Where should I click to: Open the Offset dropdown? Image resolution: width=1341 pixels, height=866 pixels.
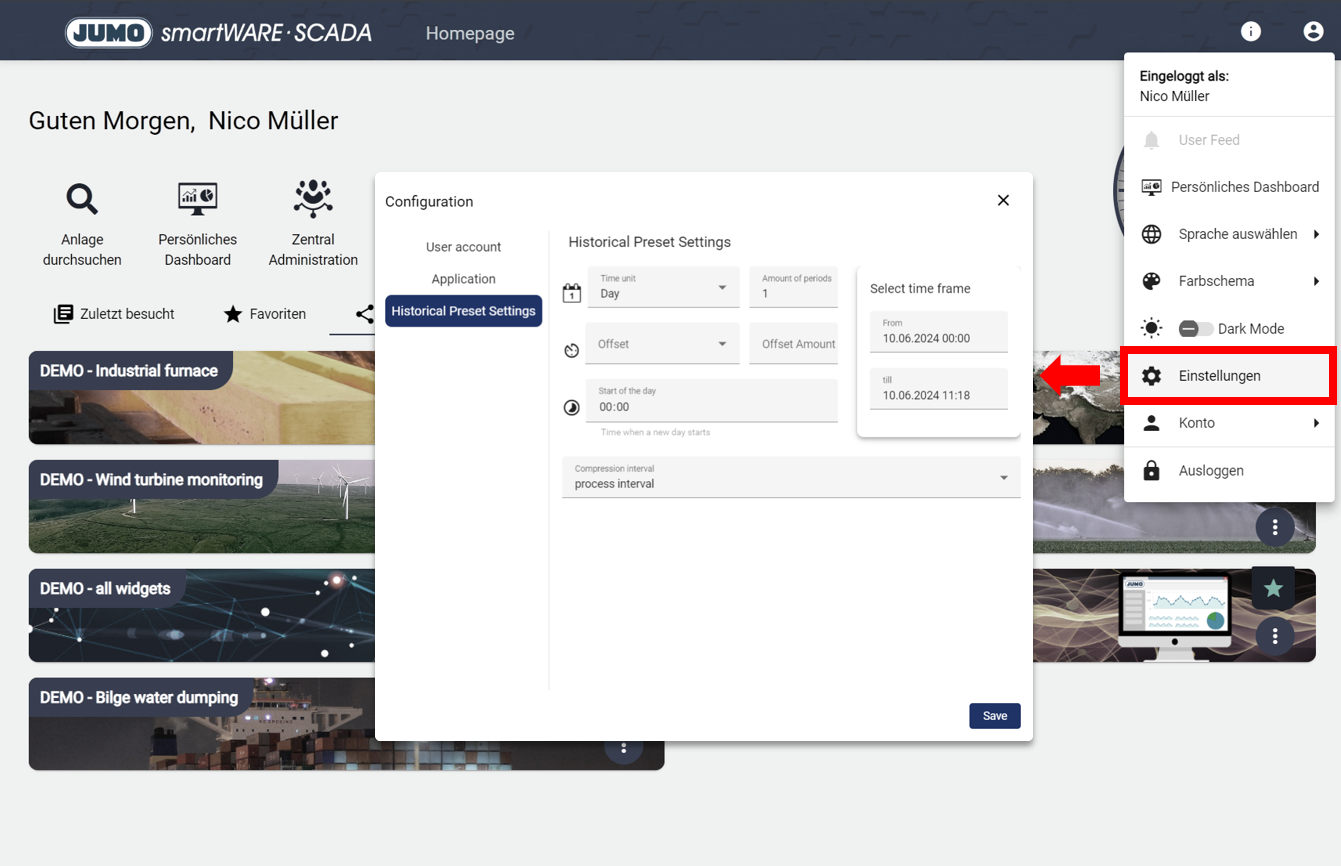coord(662,344)
